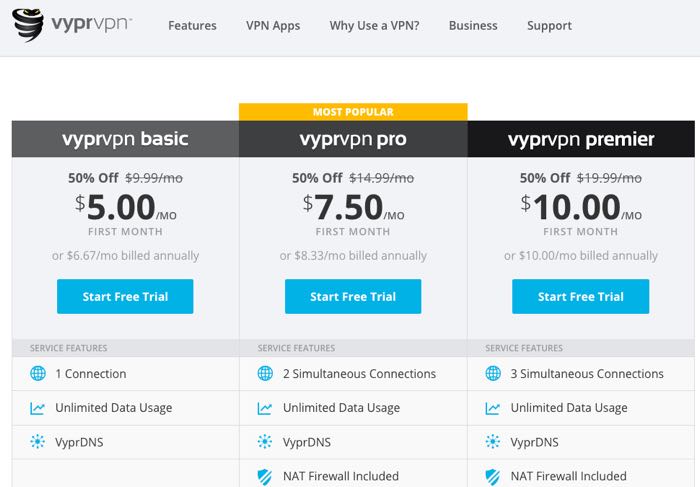This screenshot has height=487, width=700.
Task: Click 'or $8.33/mo billed annually' text
Action: (353, 256)
